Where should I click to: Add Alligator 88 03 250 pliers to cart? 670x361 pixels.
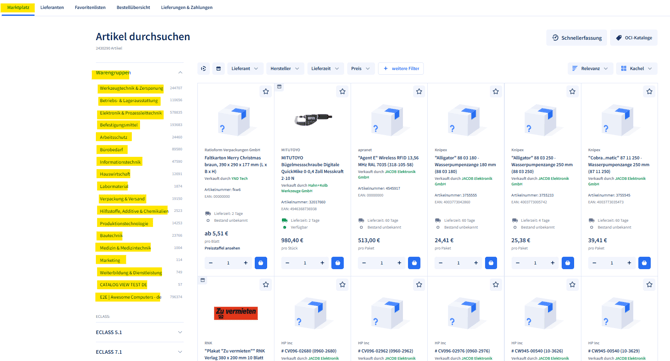tap(567, 263)
